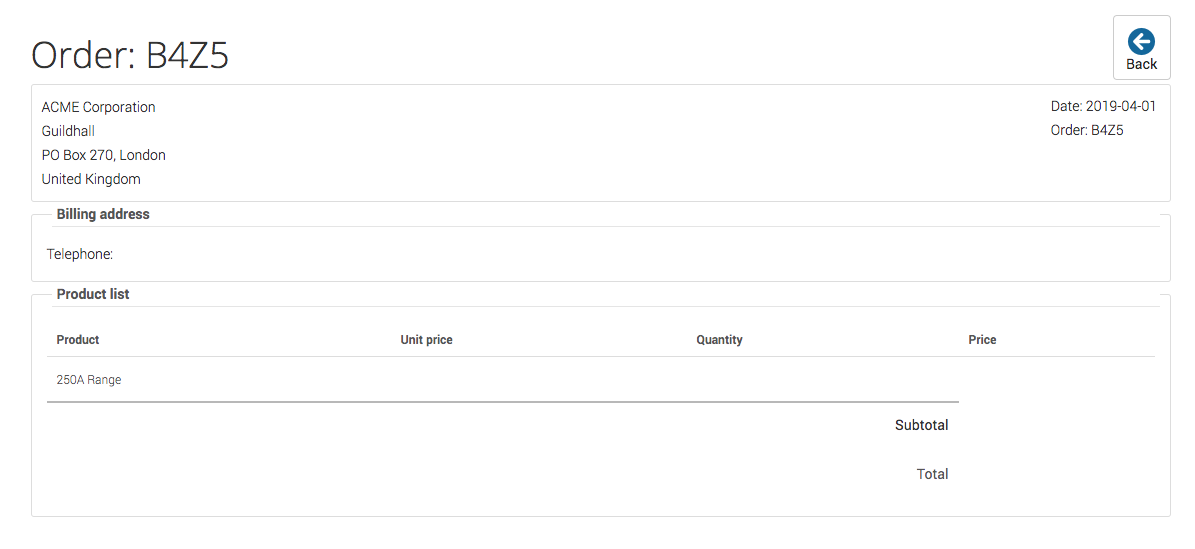This screenshot has height=549, width=1195.
Task: Select the 250A Range product row
Action: point(89,380)
